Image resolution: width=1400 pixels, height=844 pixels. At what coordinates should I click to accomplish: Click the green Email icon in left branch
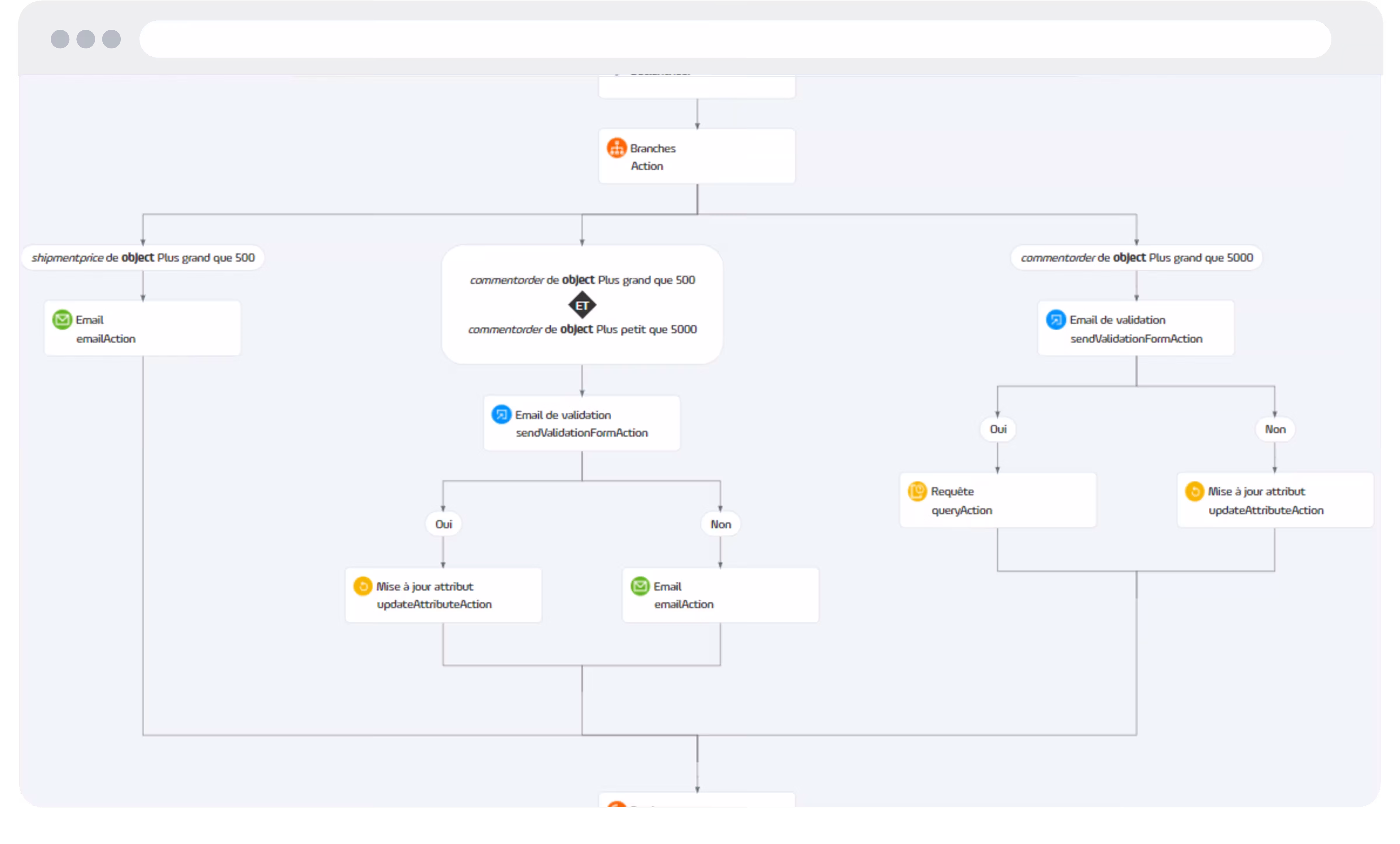[x=62, y=319]
